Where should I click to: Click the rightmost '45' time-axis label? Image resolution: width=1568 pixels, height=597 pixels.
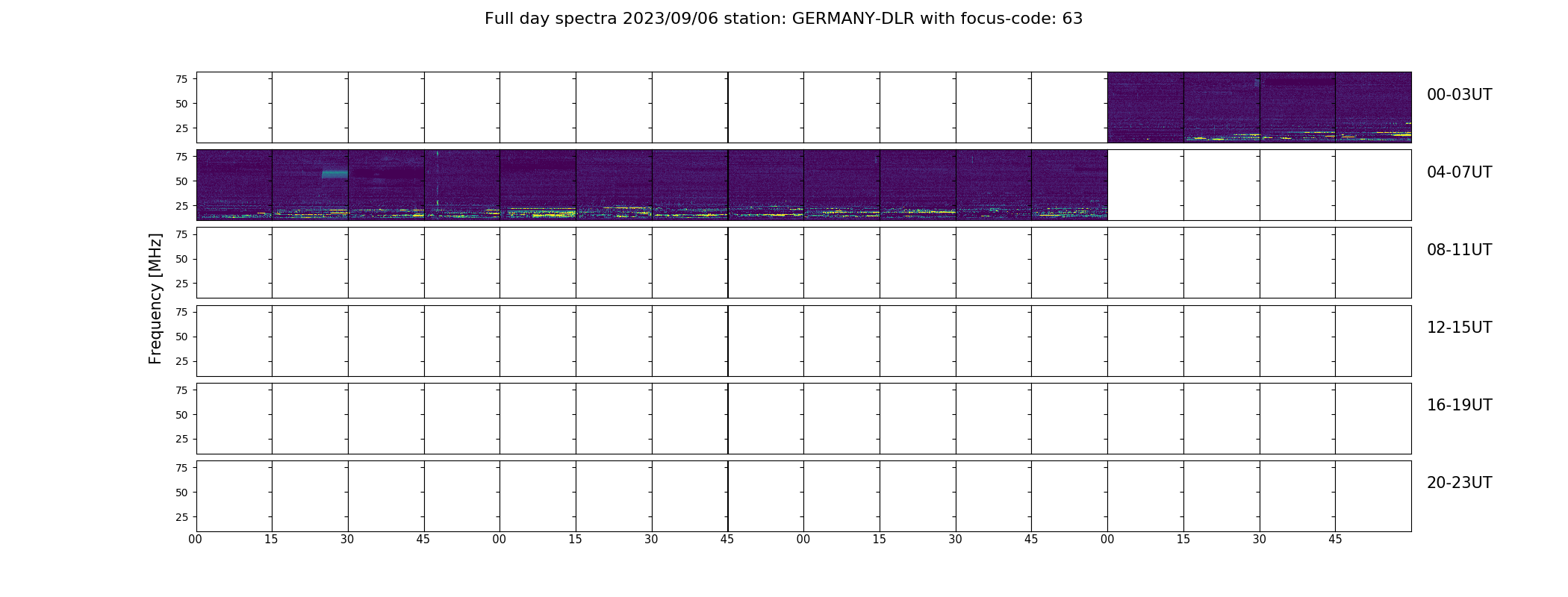(1335, 540)
